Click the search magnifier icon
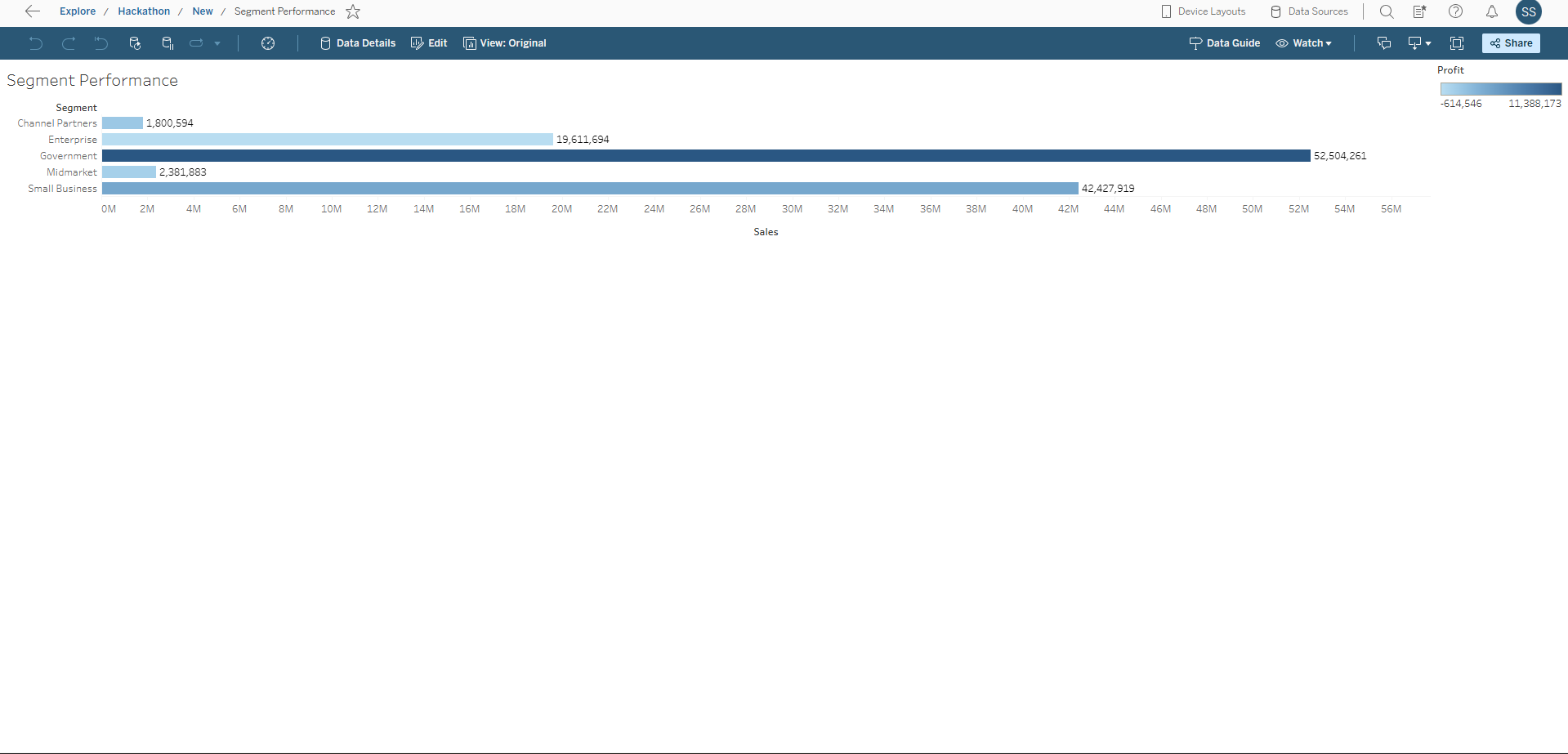The image size is (1568, 754). click(1387, 11)
